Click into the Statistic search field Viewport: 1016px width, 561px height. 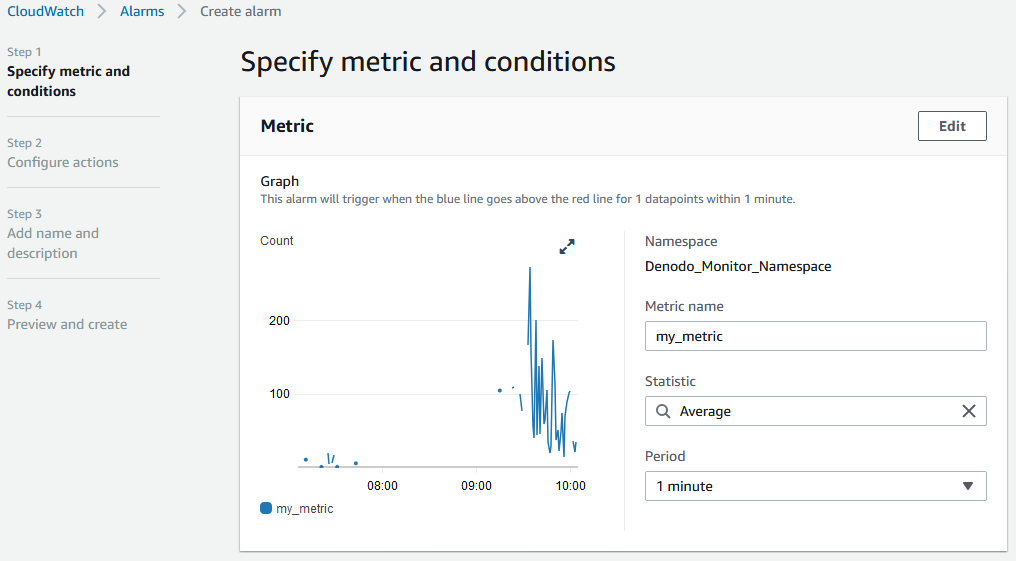tap(816, 411)
